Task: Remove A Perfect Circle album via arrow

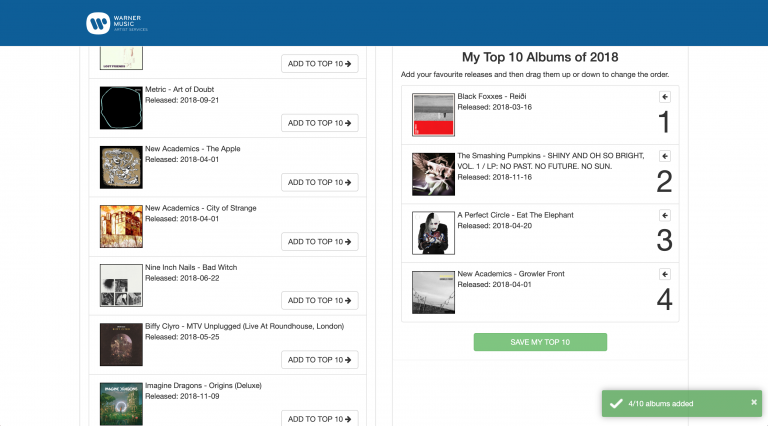Action: [x=664, y=215]
